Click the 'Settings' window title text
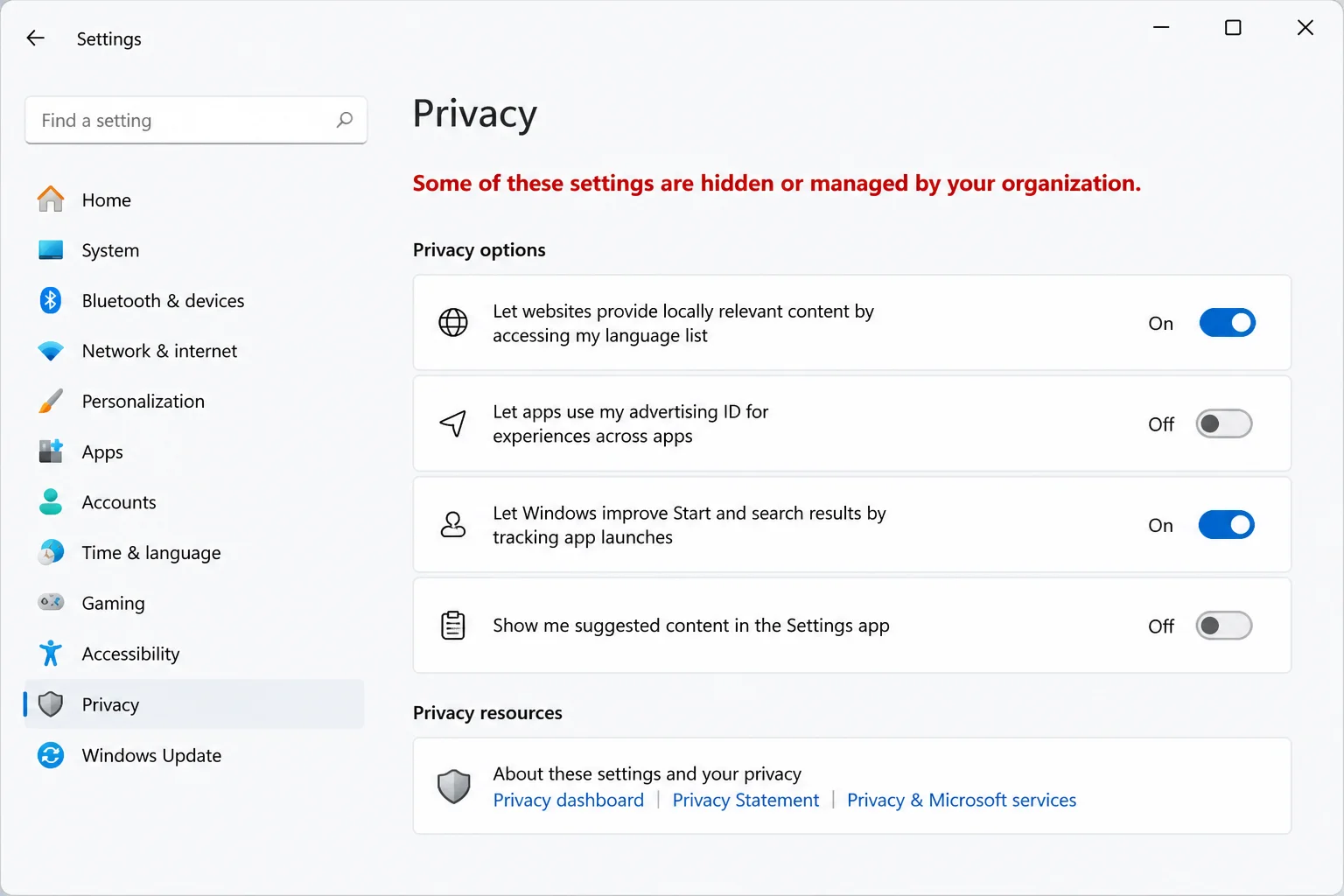 tap(108, 38)
